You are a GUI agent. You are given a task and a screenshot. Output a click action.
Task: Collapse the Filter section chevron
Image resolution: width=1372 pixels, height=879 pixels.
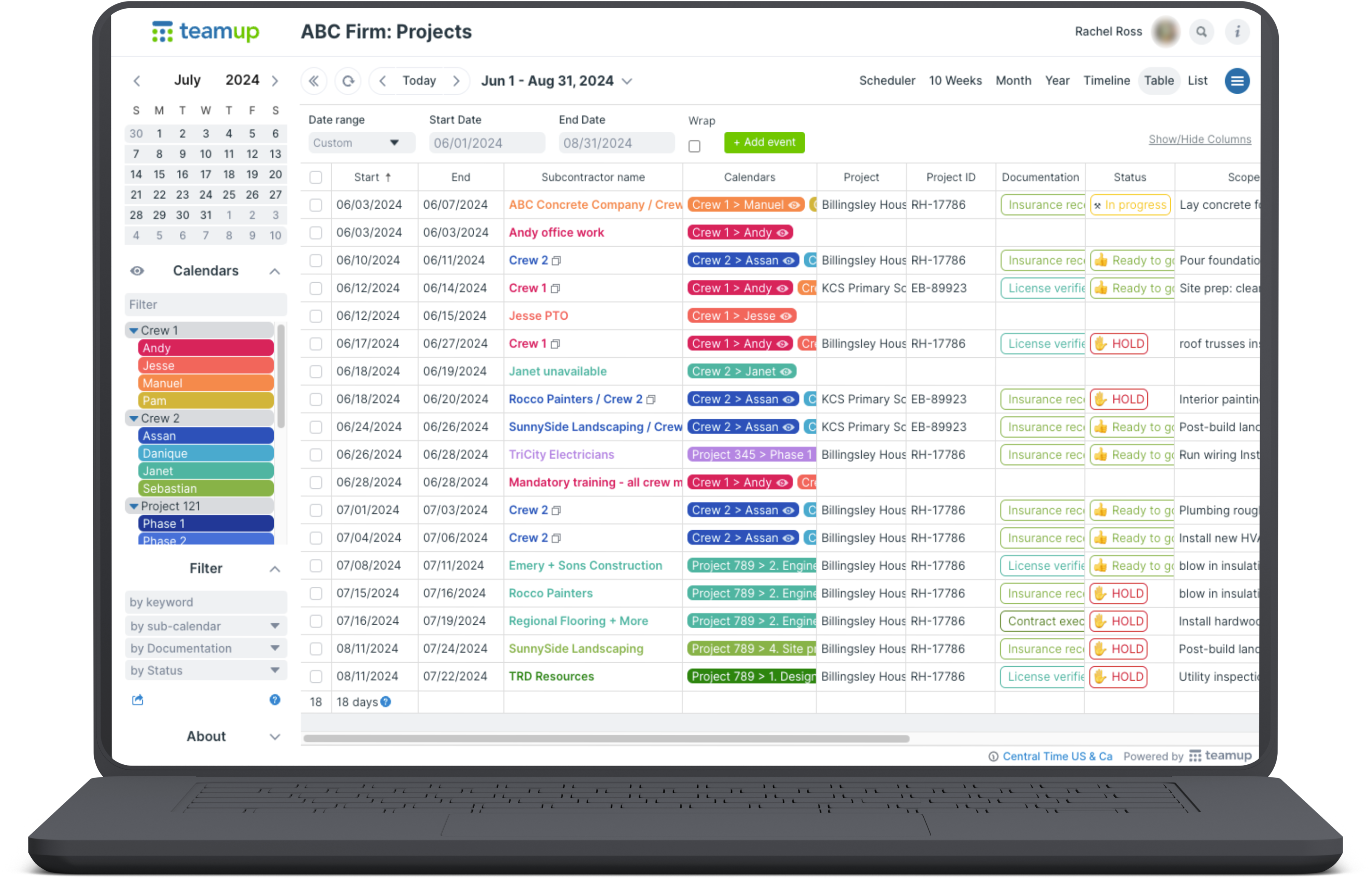coord(274,569)
